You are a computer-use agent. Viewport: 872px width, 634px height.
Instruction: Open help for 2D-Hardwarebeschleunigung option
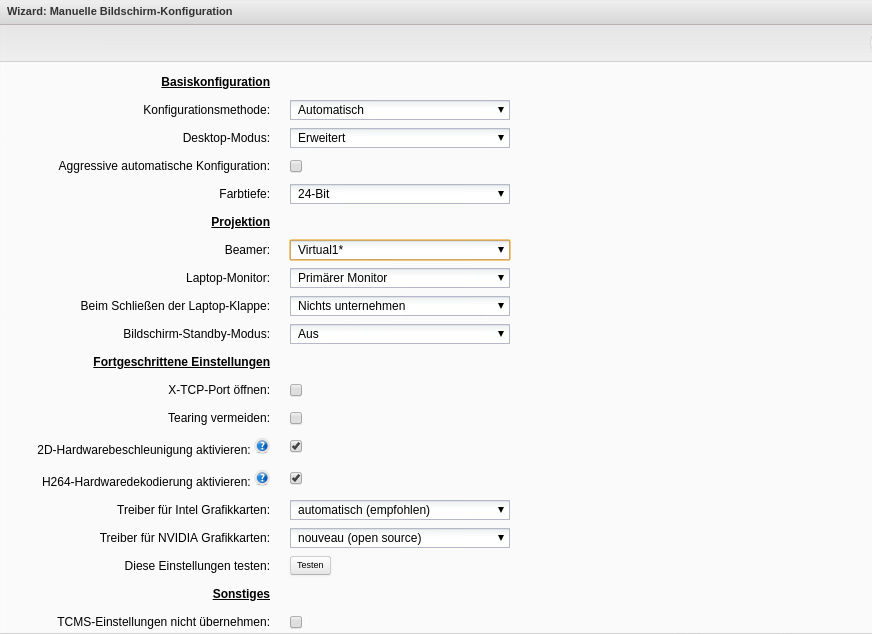(x=262, y=446)
